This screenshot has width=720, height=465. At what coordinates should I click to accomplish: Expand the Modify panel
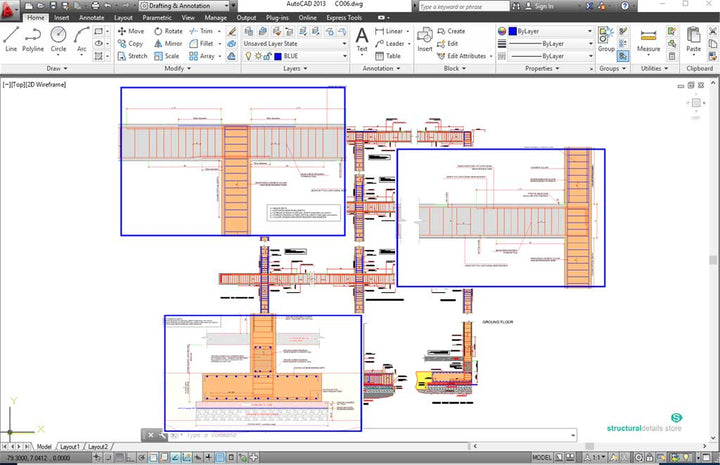click(178, 68)
